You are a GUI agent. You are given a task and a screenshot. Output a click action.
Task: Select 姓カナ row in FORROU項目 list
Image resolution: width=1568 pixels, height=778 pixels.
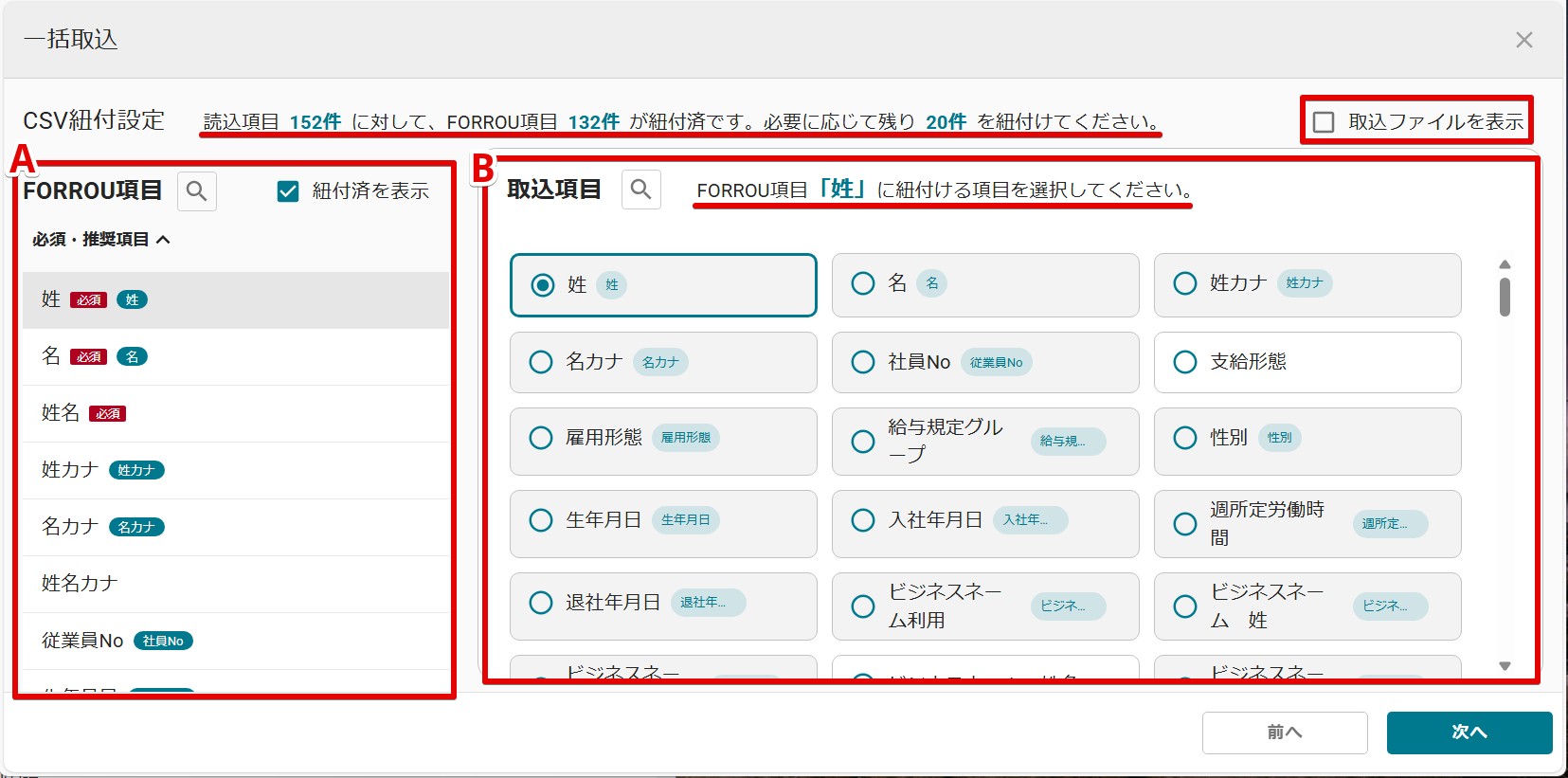236,471
